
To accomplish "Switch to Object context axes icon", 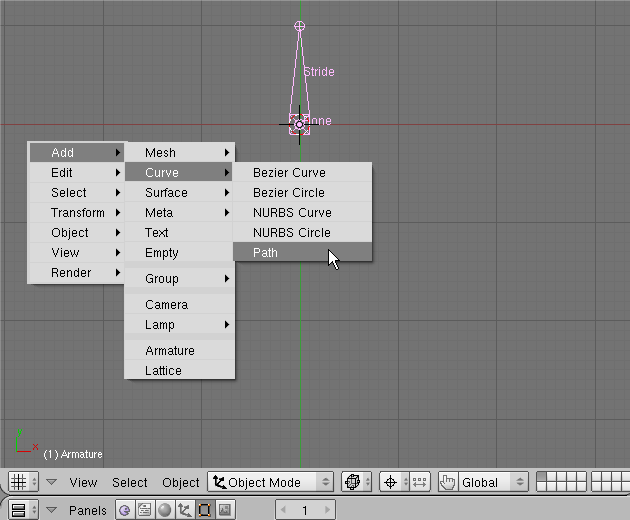I will click(184, 510).
